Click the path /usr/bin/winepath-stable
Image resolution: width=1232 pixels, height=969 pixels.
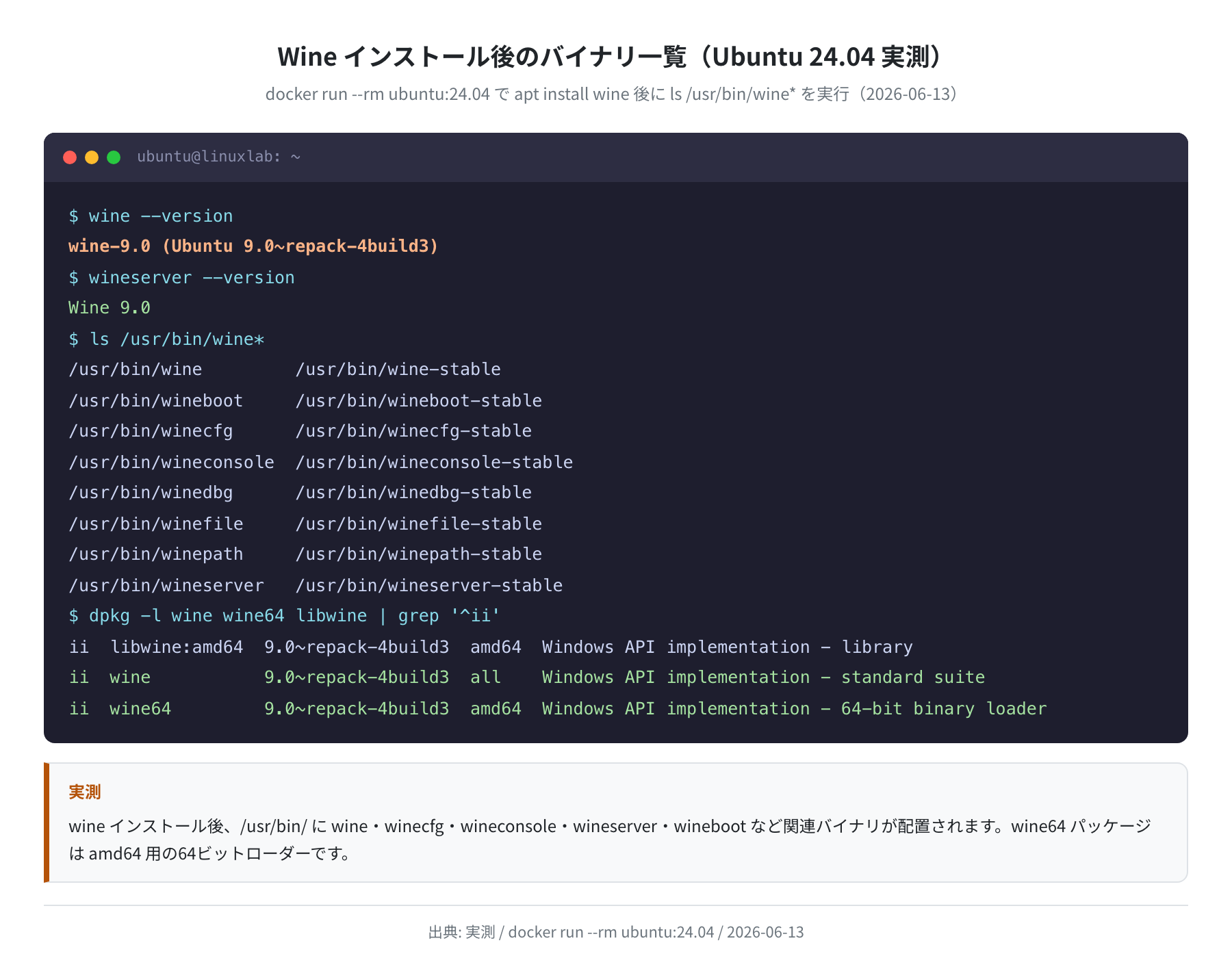419,554
